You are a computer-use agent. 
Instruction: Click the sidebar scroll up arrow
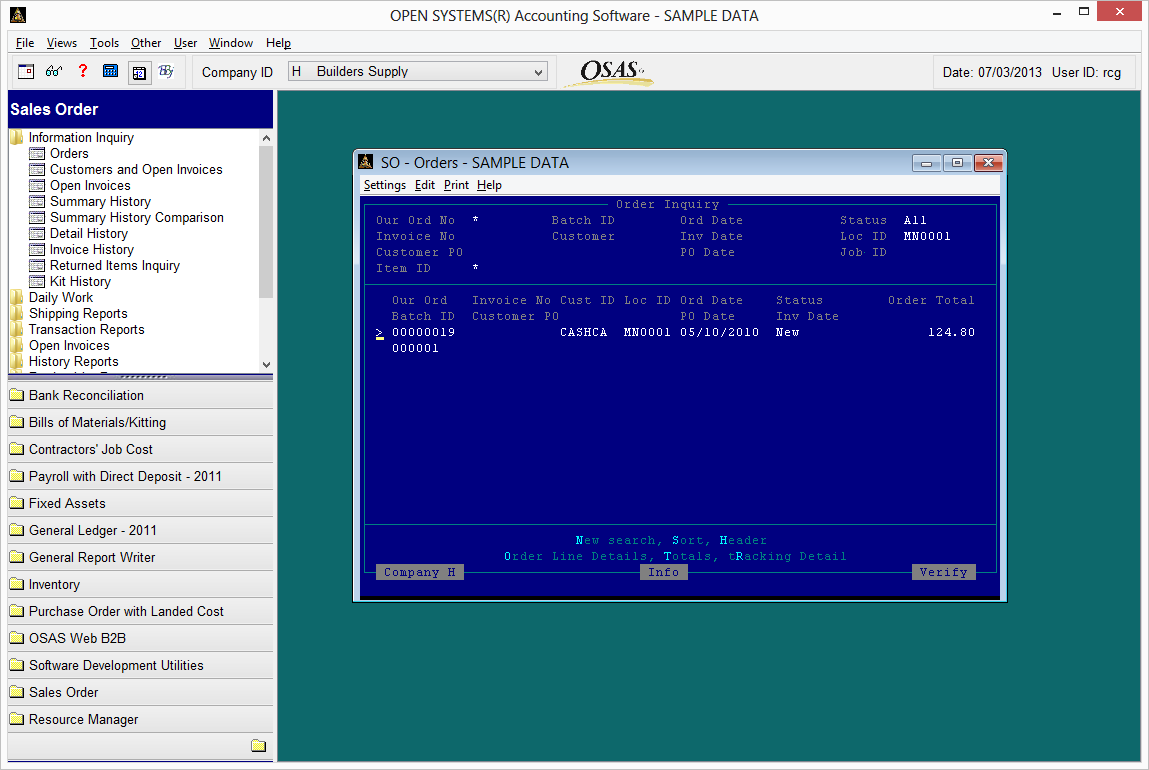click(266, 138)
